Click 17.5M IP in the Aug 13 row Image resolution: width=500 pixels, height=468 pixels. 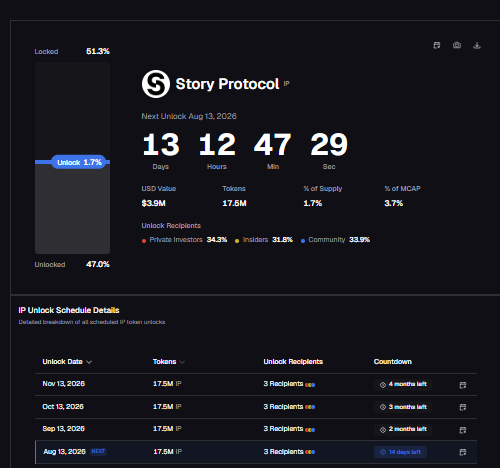pyautogui.click(x=168, y=452)
